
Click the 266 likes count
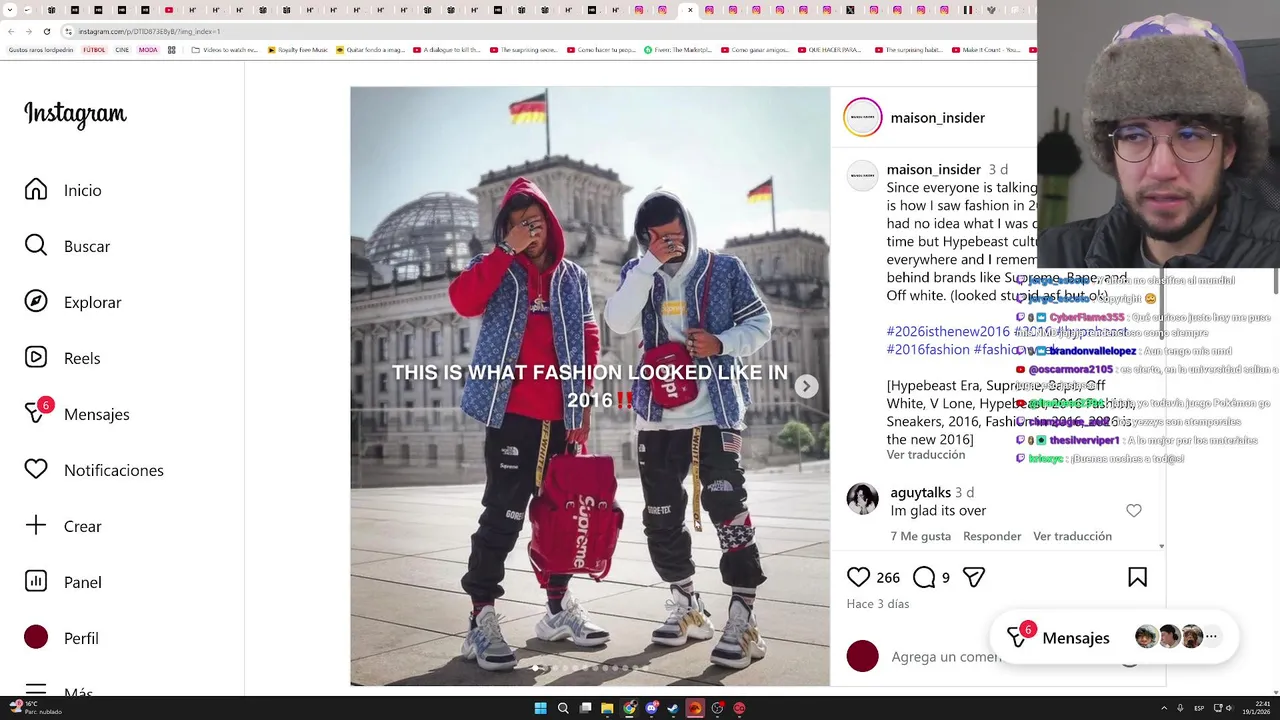pyautogui.click(x=888, y=578)
